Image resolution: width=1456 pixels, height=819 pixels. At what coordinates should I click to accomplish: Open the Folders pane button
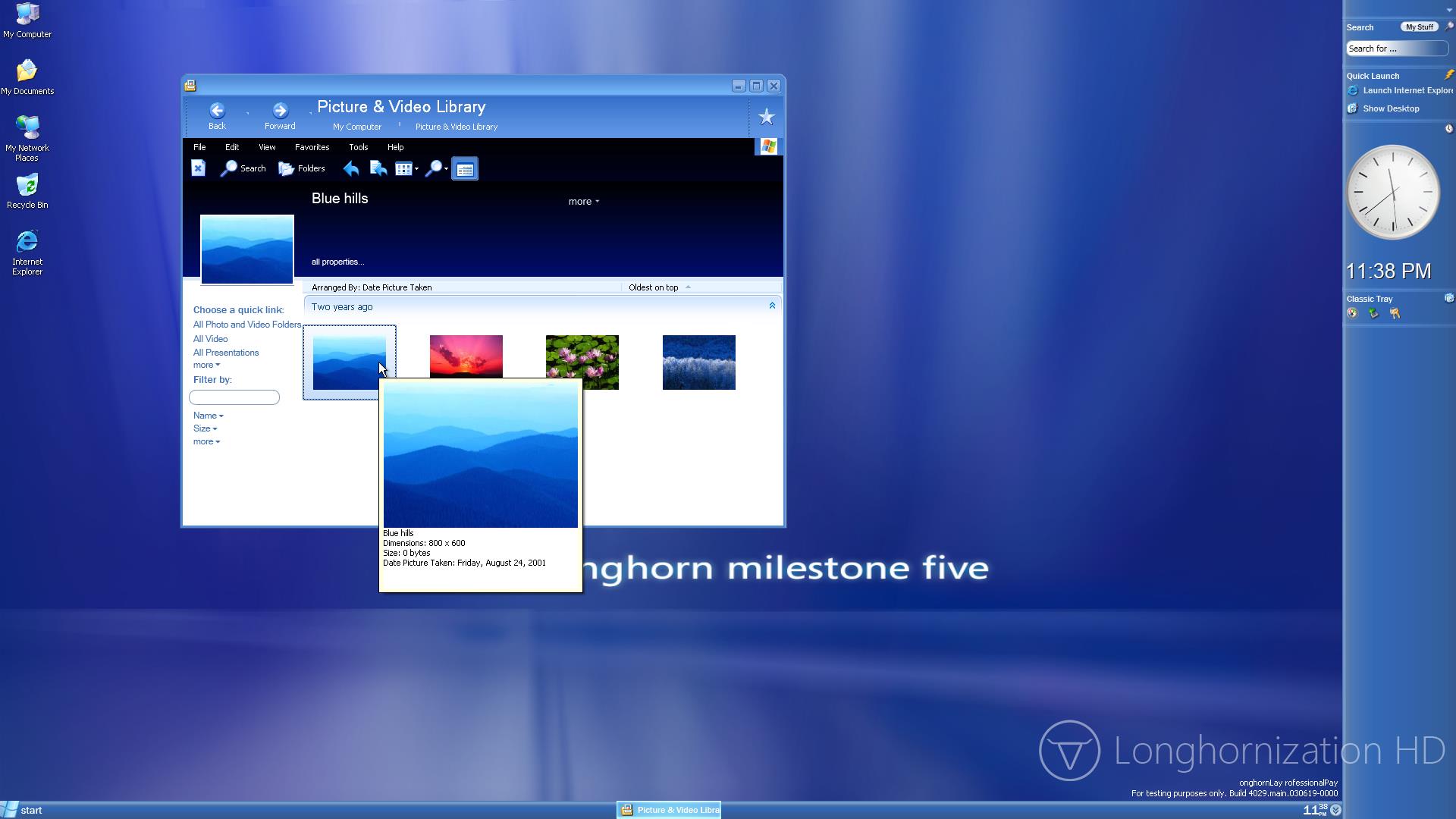coord(302,168)
